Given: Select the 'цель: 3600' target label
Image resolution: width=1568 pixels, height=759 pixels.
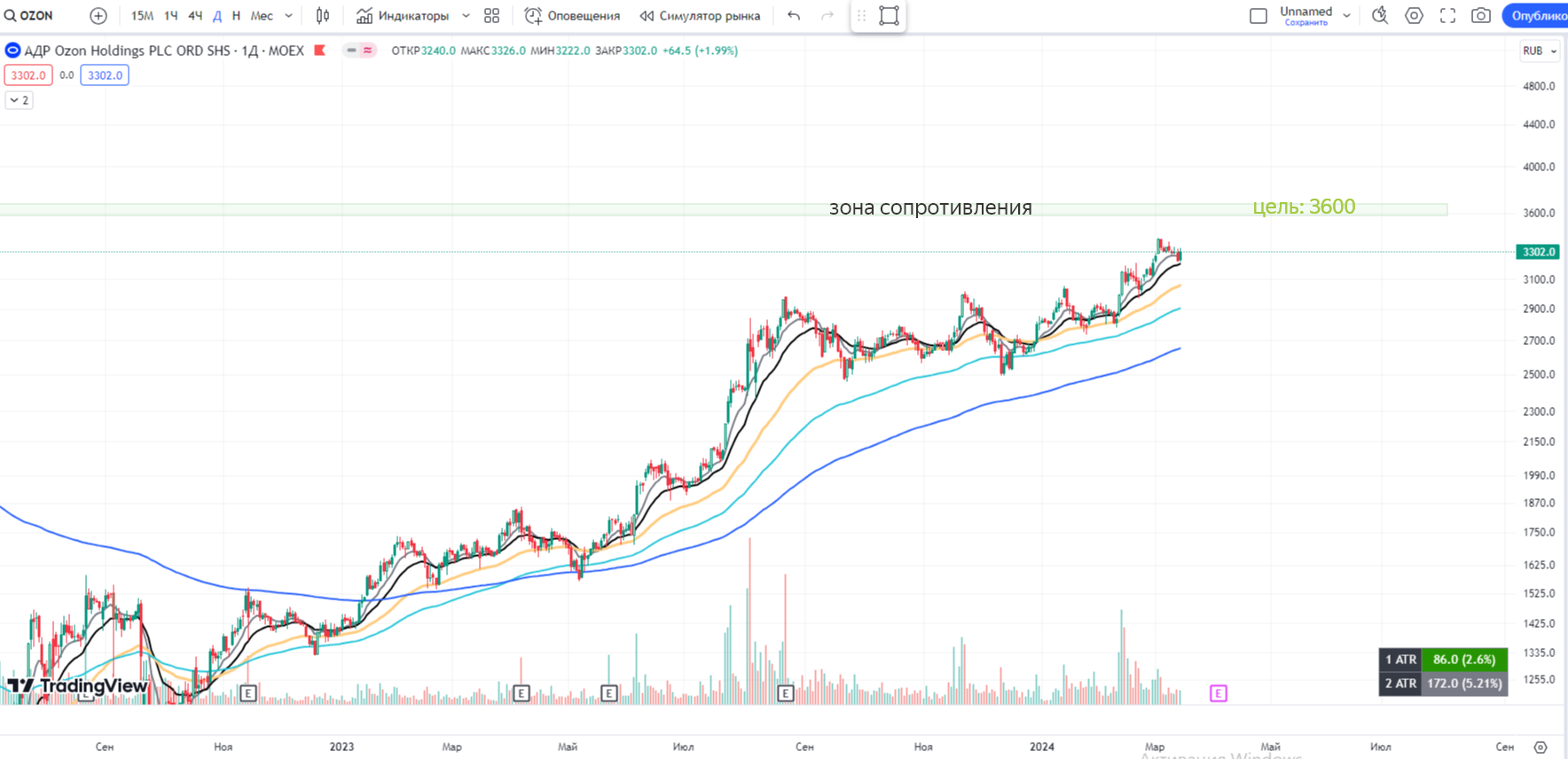Looking at the screenshot, I should [x=1304, y=207].
